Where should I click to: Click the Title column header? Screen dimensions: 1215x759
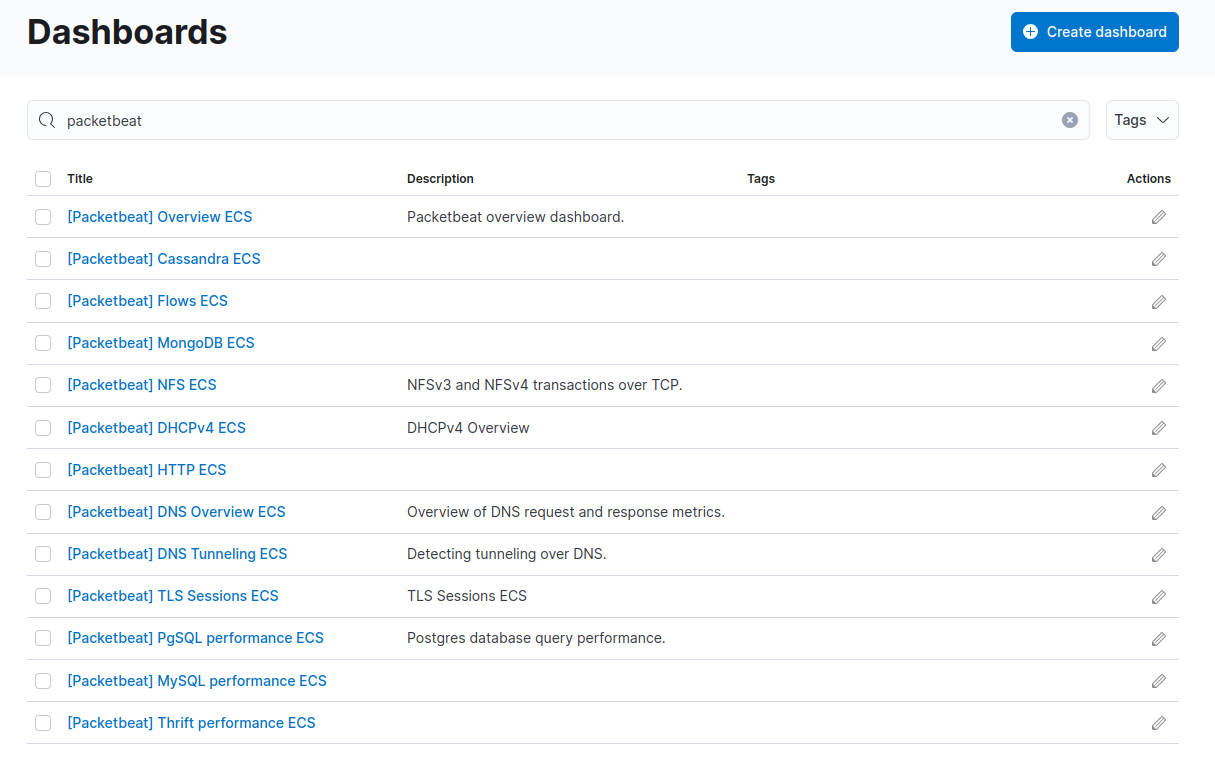click(x=80, y=179)
